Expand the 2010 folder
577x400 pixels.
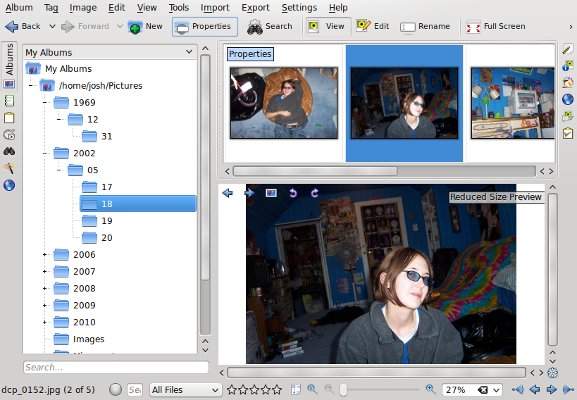(x=45, y=322)
